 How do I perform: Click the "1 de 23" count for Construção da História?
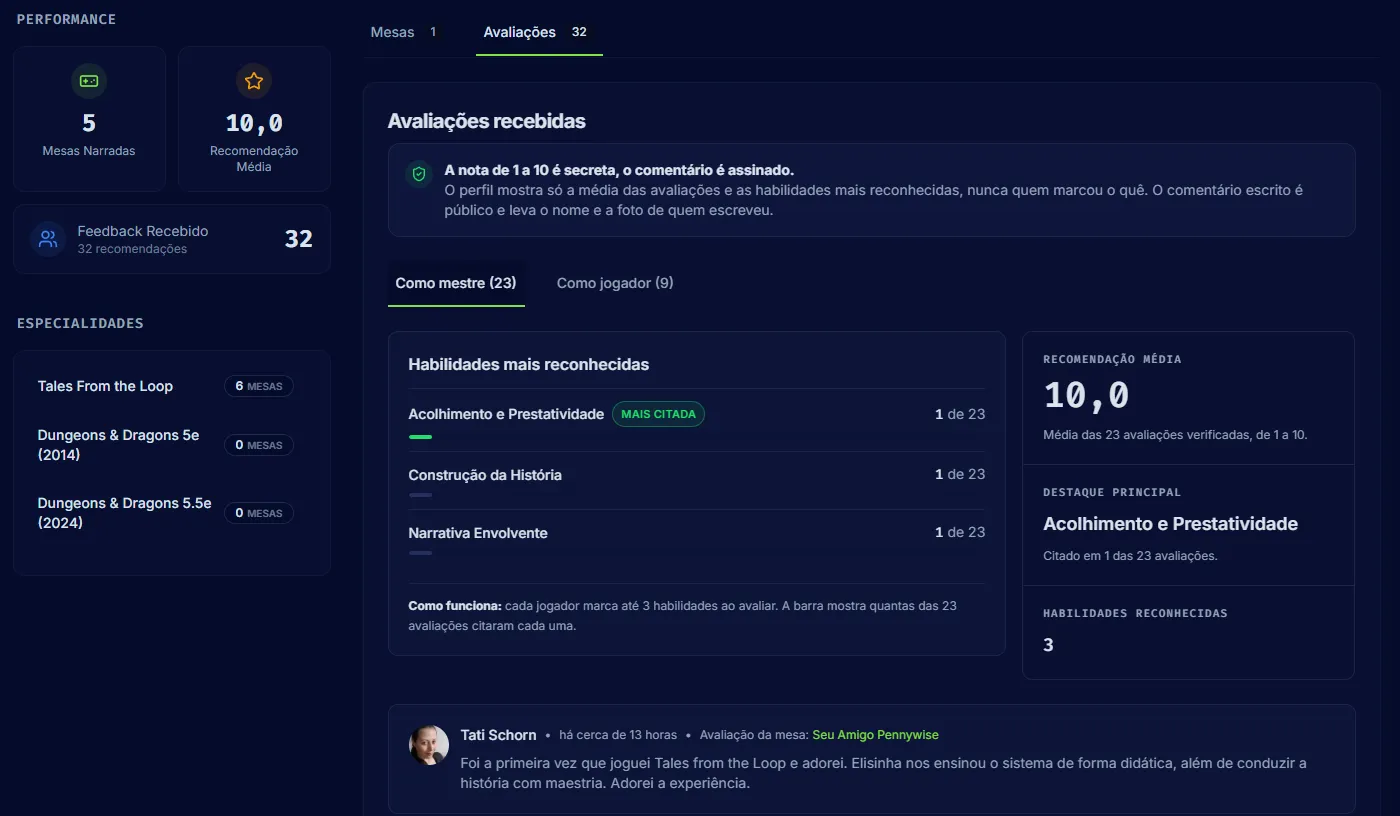coord(960,475)
